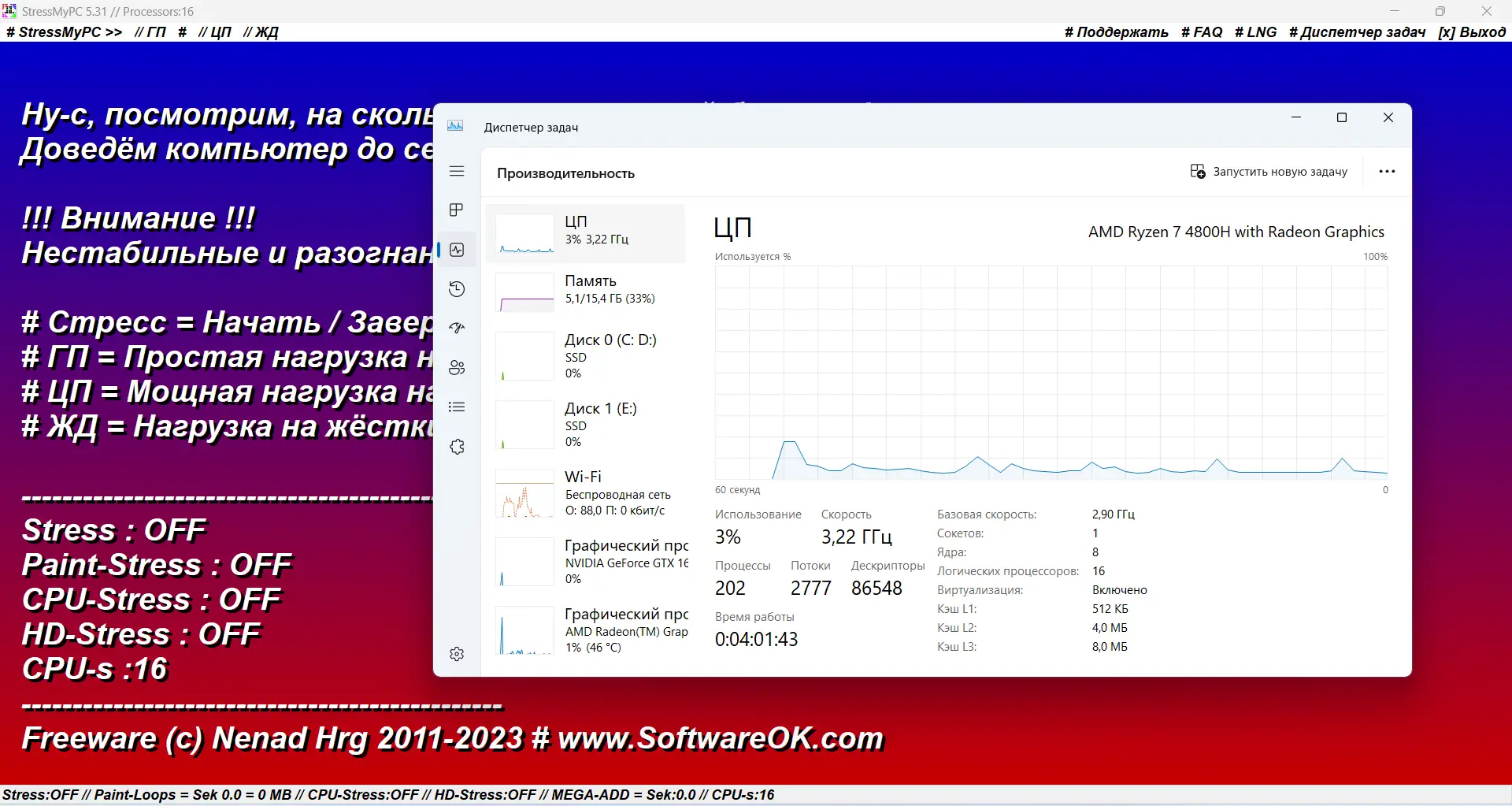This screenshot has width=1512, height=806.
Task: Click the L3 cache value 8,0 МБ
Action: point(1110,647)
